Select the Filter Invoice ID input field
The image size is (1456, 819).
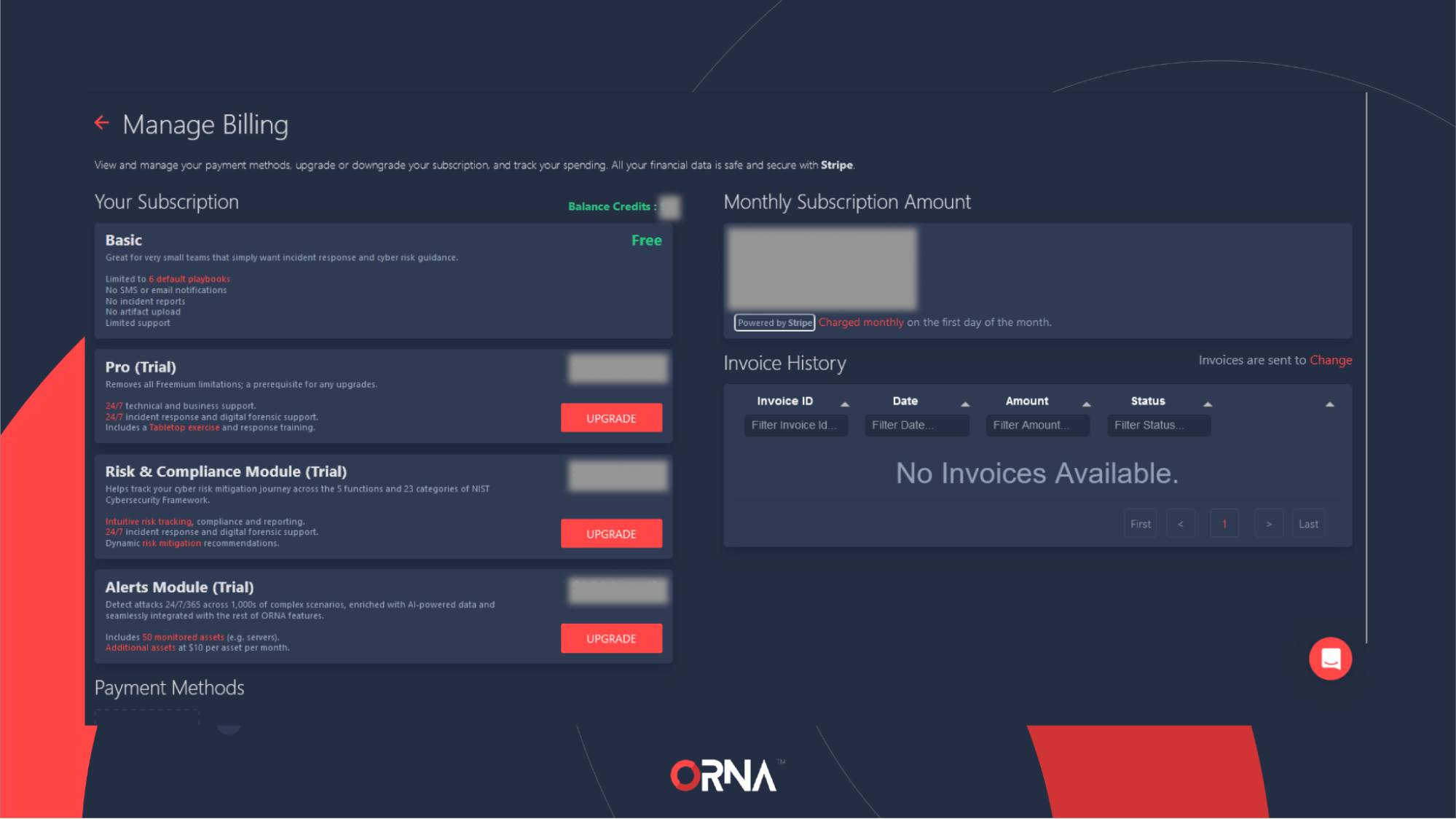tap(795, 424)
